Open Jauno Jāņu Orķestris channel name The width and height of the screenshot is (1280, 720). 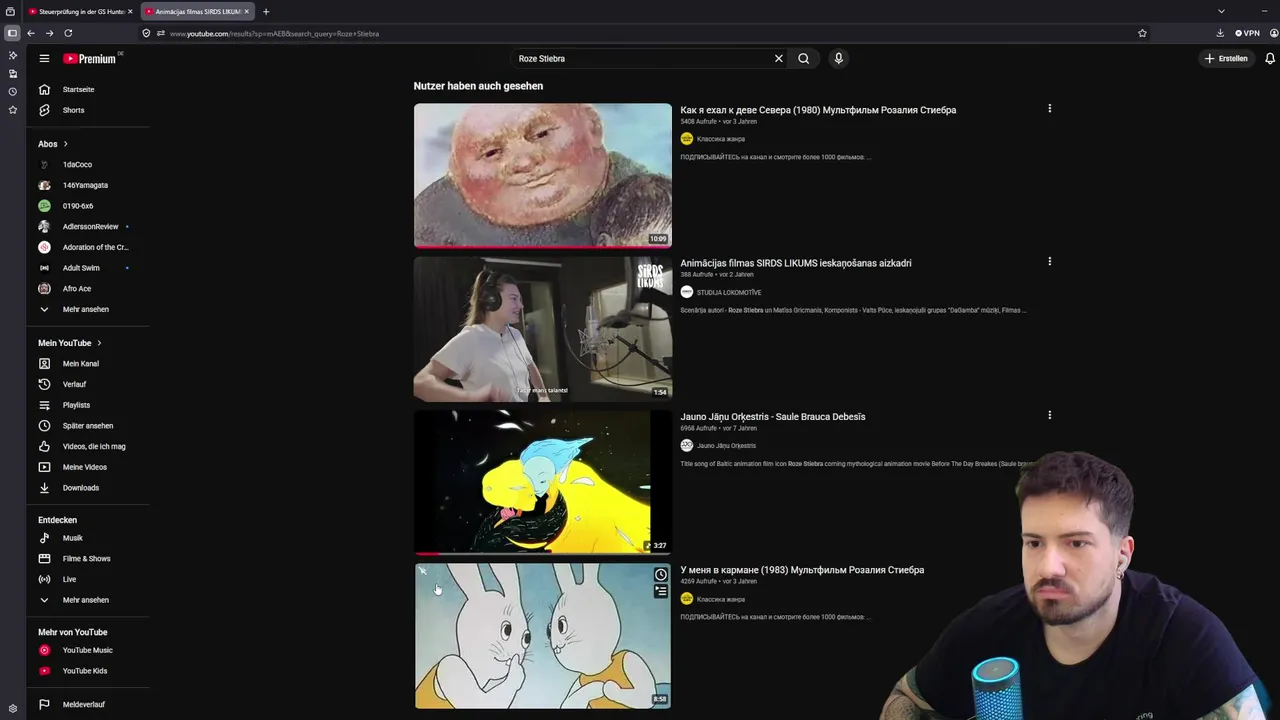click(x=726, y=446)
